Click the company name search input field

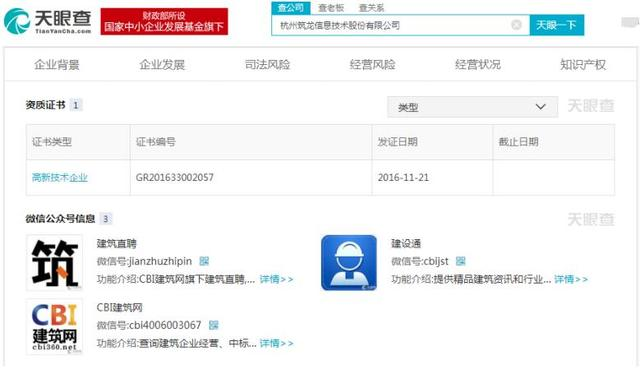click(400, 25)
